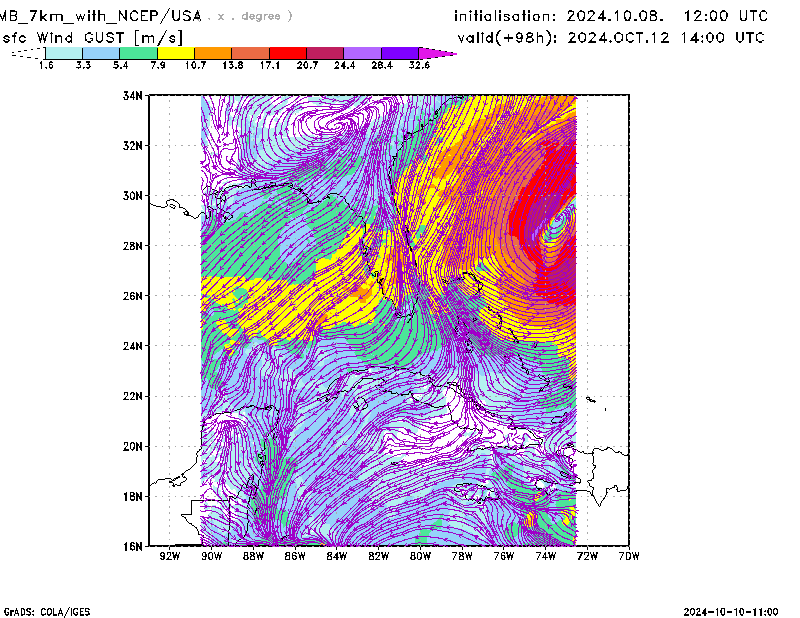Click the 18N latitude label
The width and height of the screenshot is (800, 618).
(133, 496)
